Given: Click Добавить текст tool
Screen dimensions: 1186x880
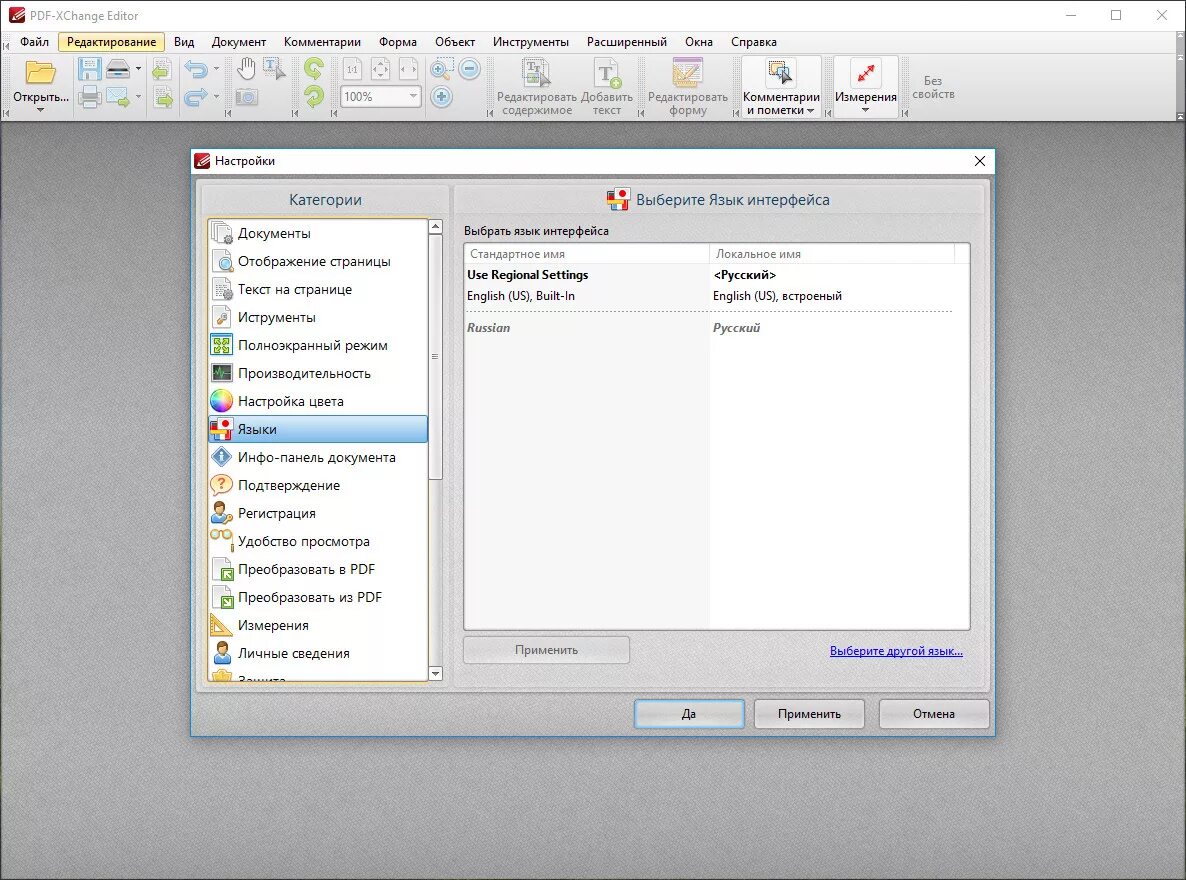Looking at the screenshot, I should [607, 88].
